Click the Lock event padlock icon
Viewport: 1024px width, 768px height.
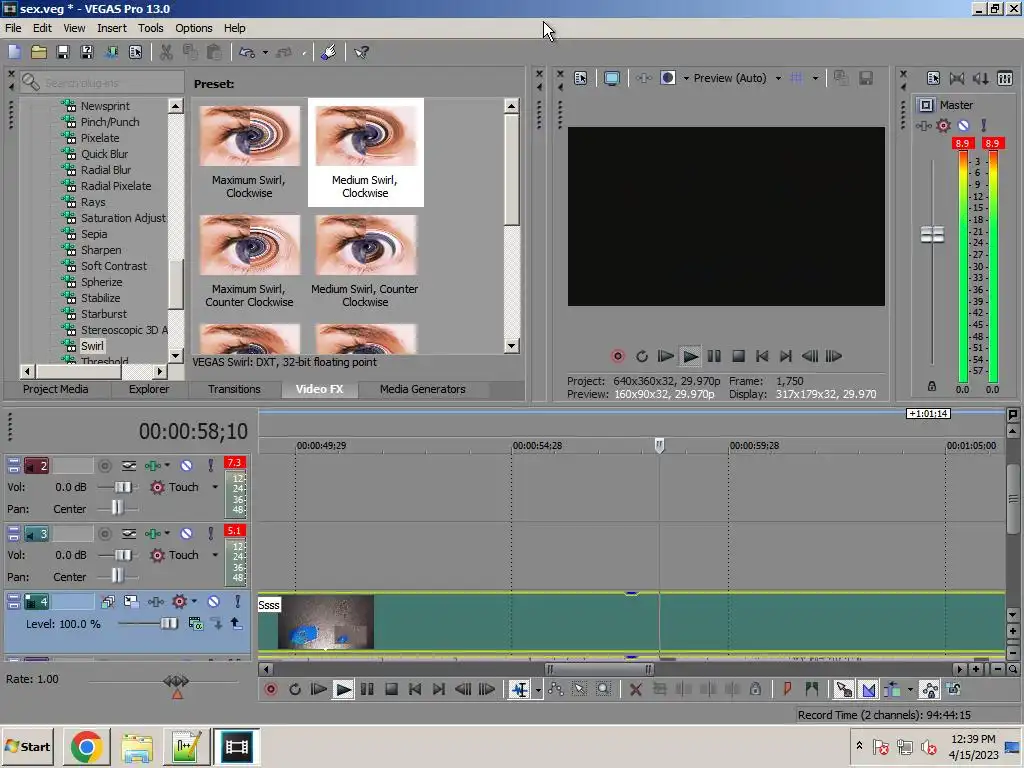[x=756, y=689]
